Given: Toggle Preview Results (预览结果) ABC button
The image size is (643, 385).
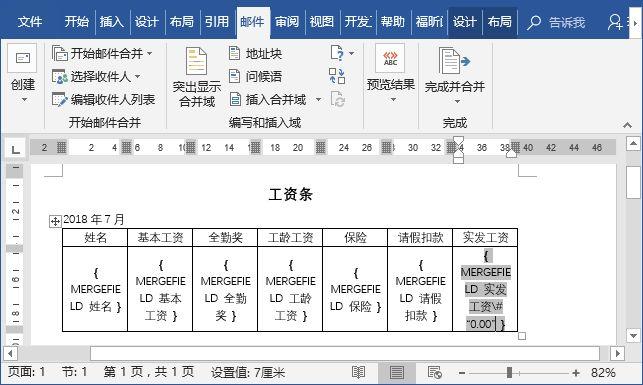Looking at the screenshot, I should 390,59.
